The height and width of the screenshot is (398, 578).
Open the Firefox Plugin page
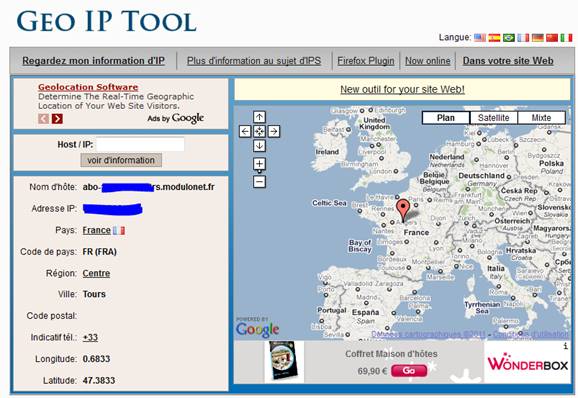[x=366, y=61]
